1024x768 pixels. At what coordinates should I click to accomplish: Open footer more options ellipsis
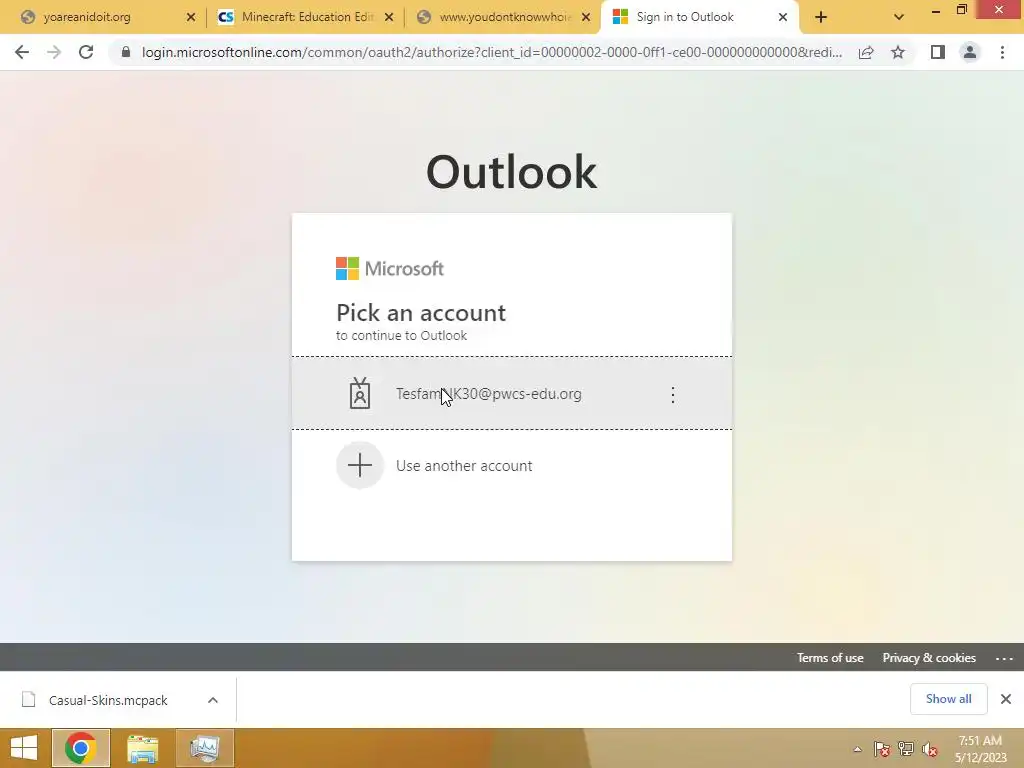click(x=1004, y=658)
